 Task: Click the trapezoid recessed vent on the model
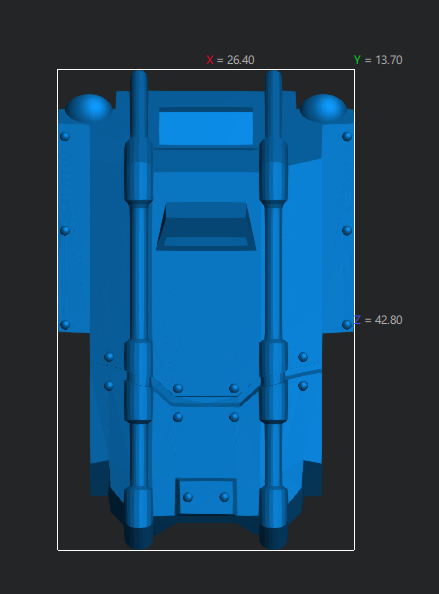click(x=206, y=226)
